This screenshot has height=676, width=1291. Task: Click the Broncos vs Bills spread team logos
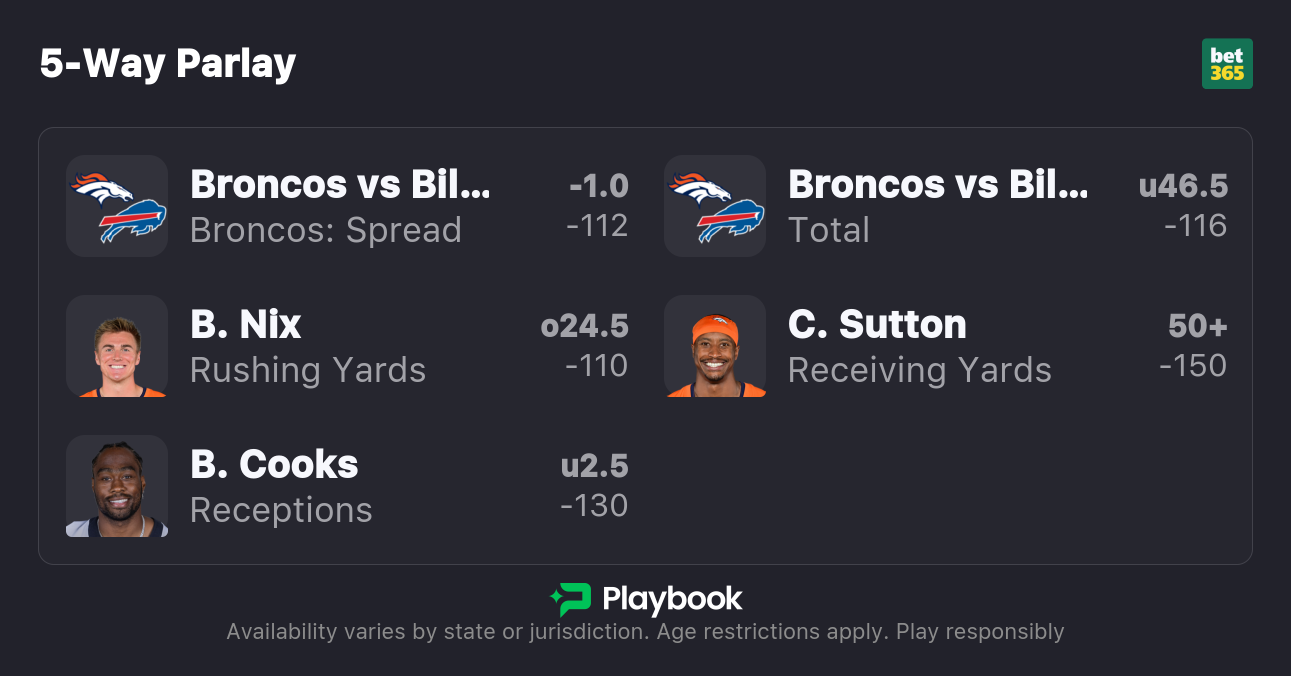point(117,206)
